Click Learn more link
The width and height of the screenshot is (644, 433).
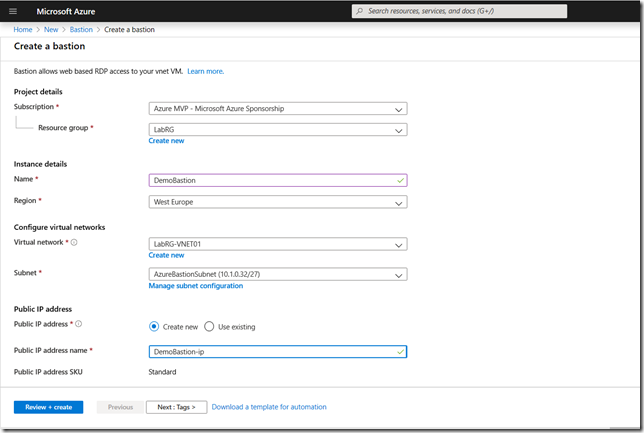pos(205,71)
